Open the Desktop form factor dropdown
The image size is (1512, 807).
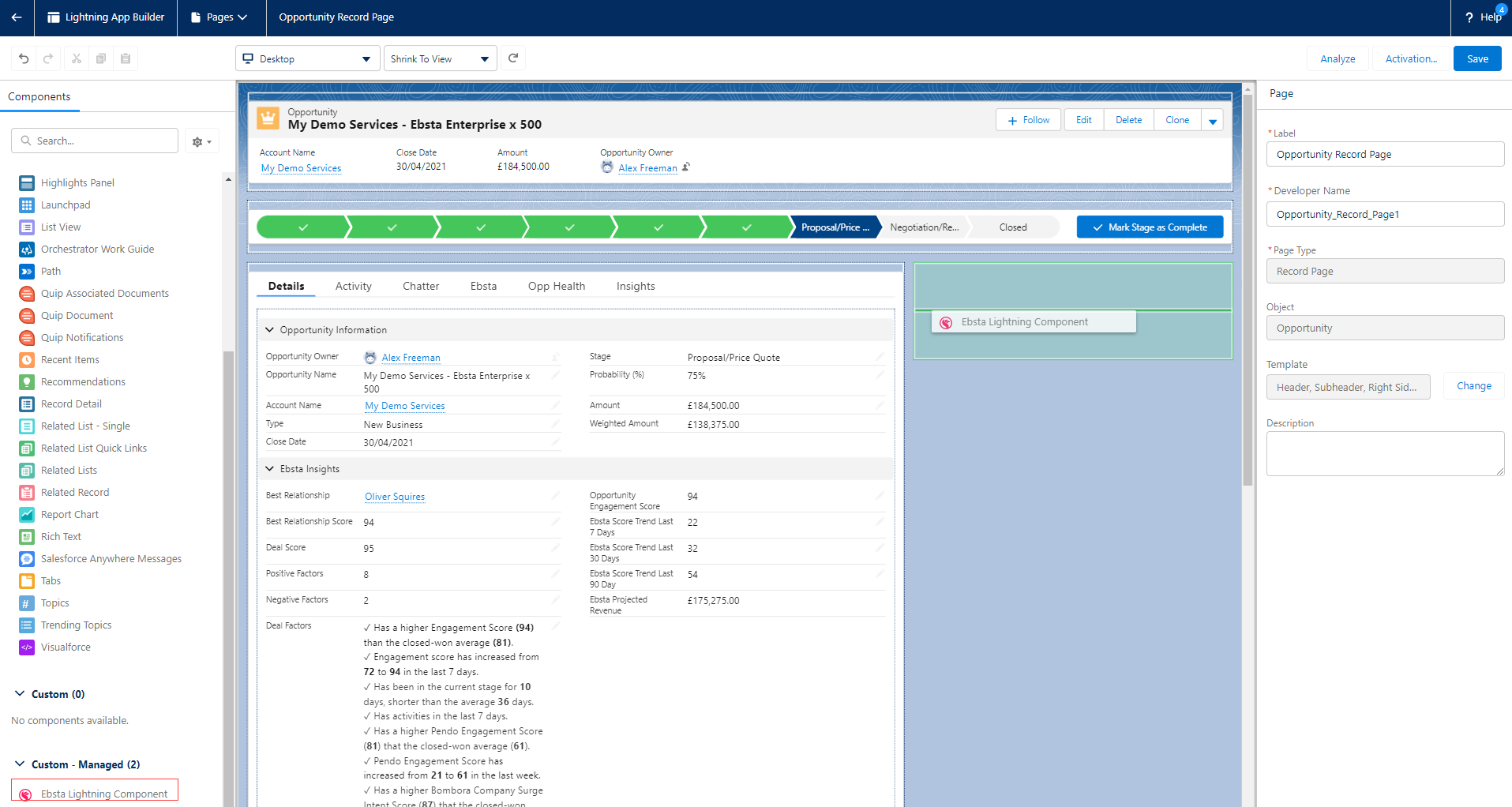tap(307, 59)
